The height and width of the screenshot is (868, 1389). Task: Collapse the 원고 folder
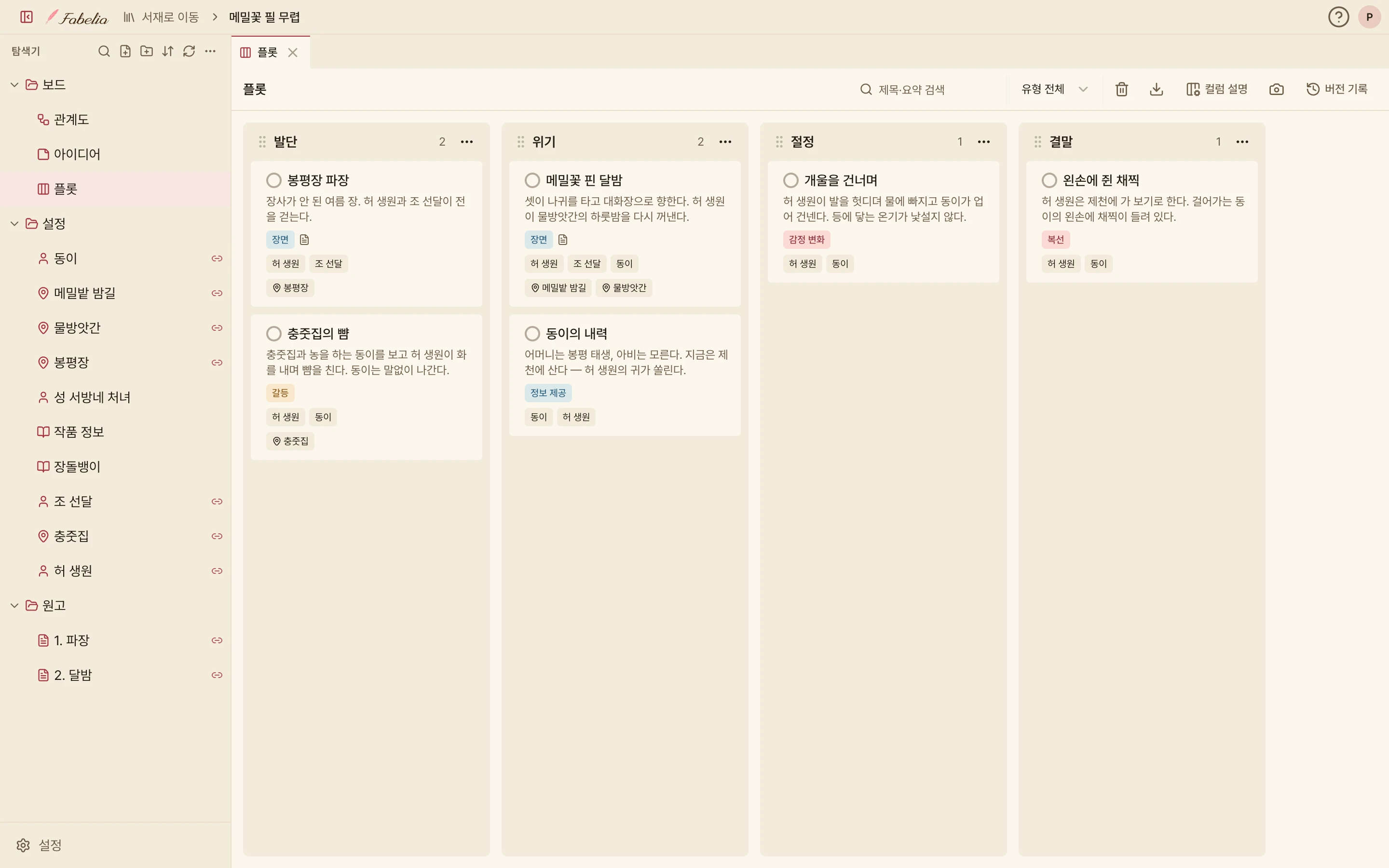(x=14, y=605)
